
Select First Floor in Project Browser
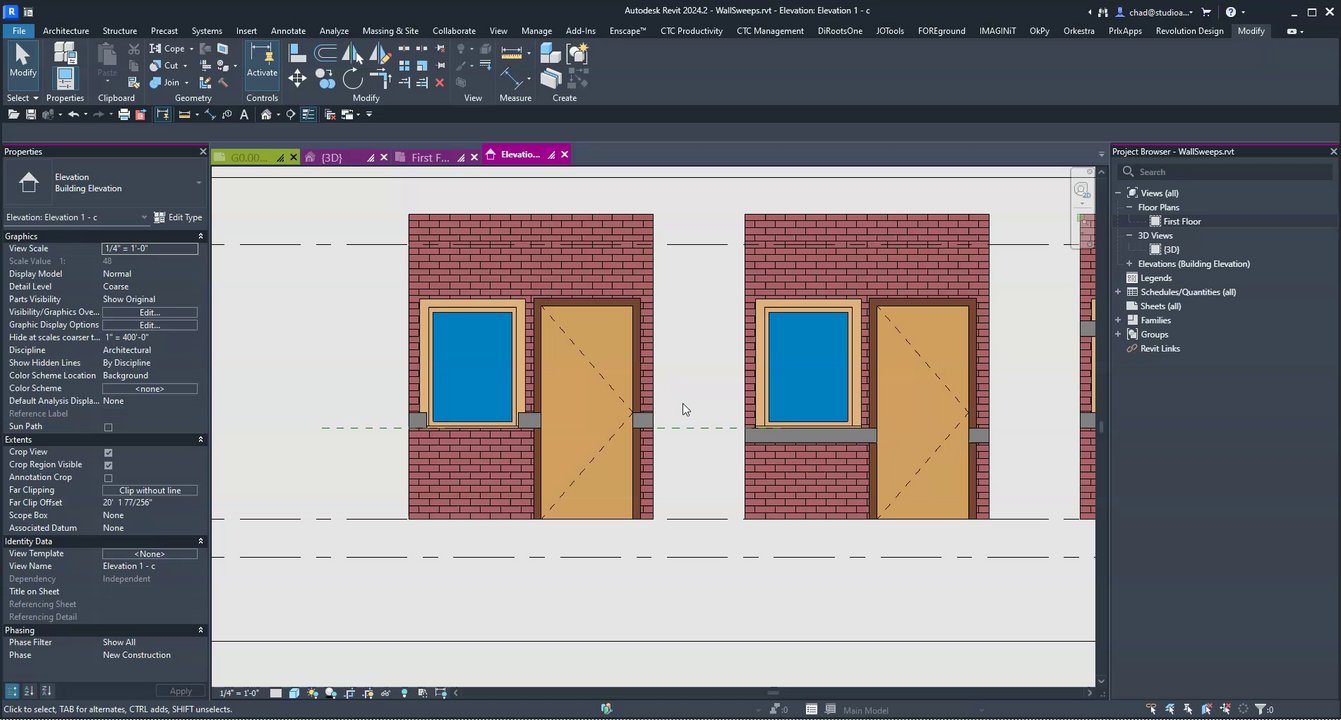1181,222
